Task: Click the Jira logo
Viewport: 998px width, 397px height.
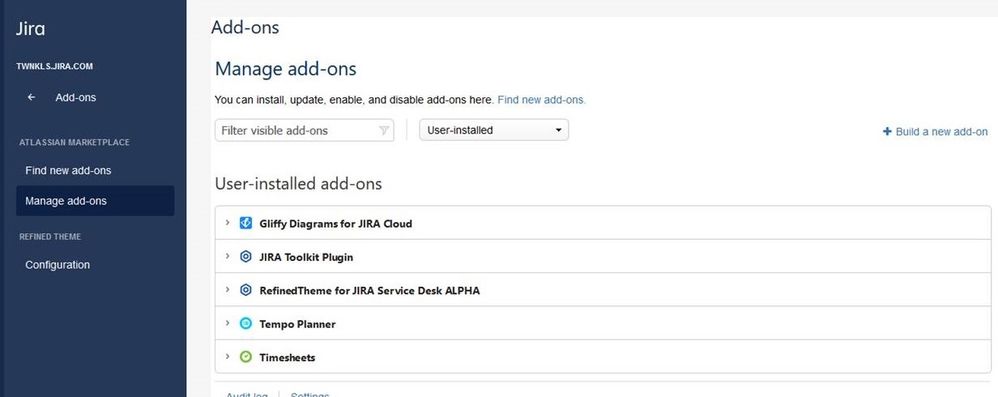Action: pos(30,29)
